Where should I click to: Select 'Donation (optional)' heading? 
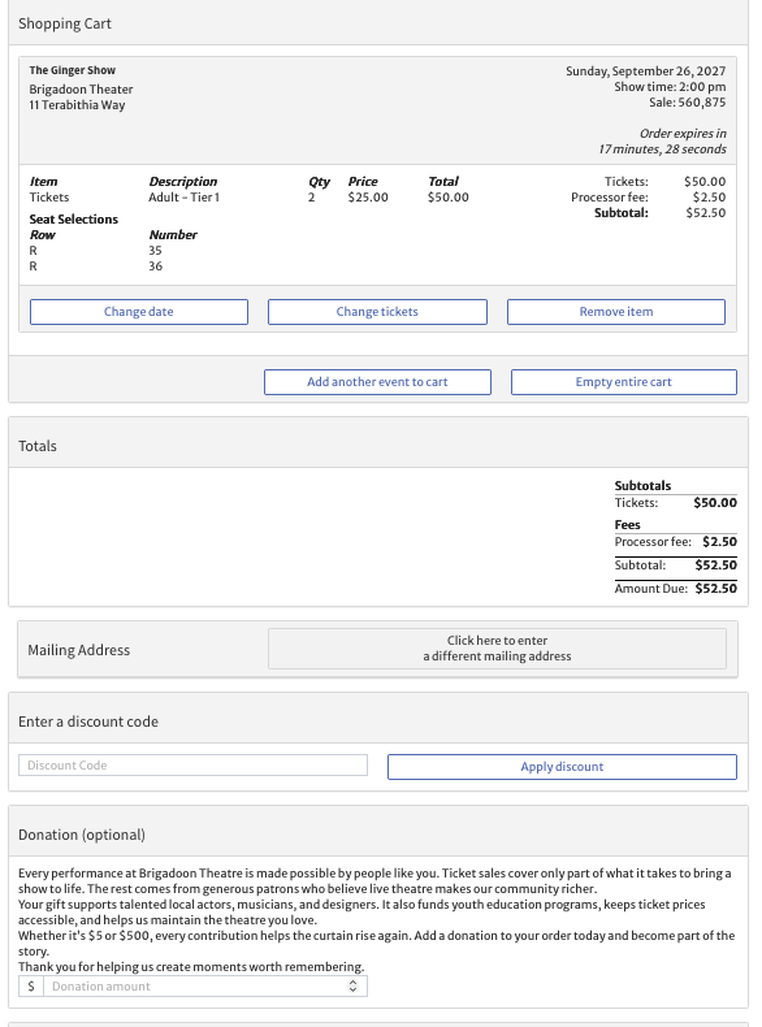tap(82, 834)
